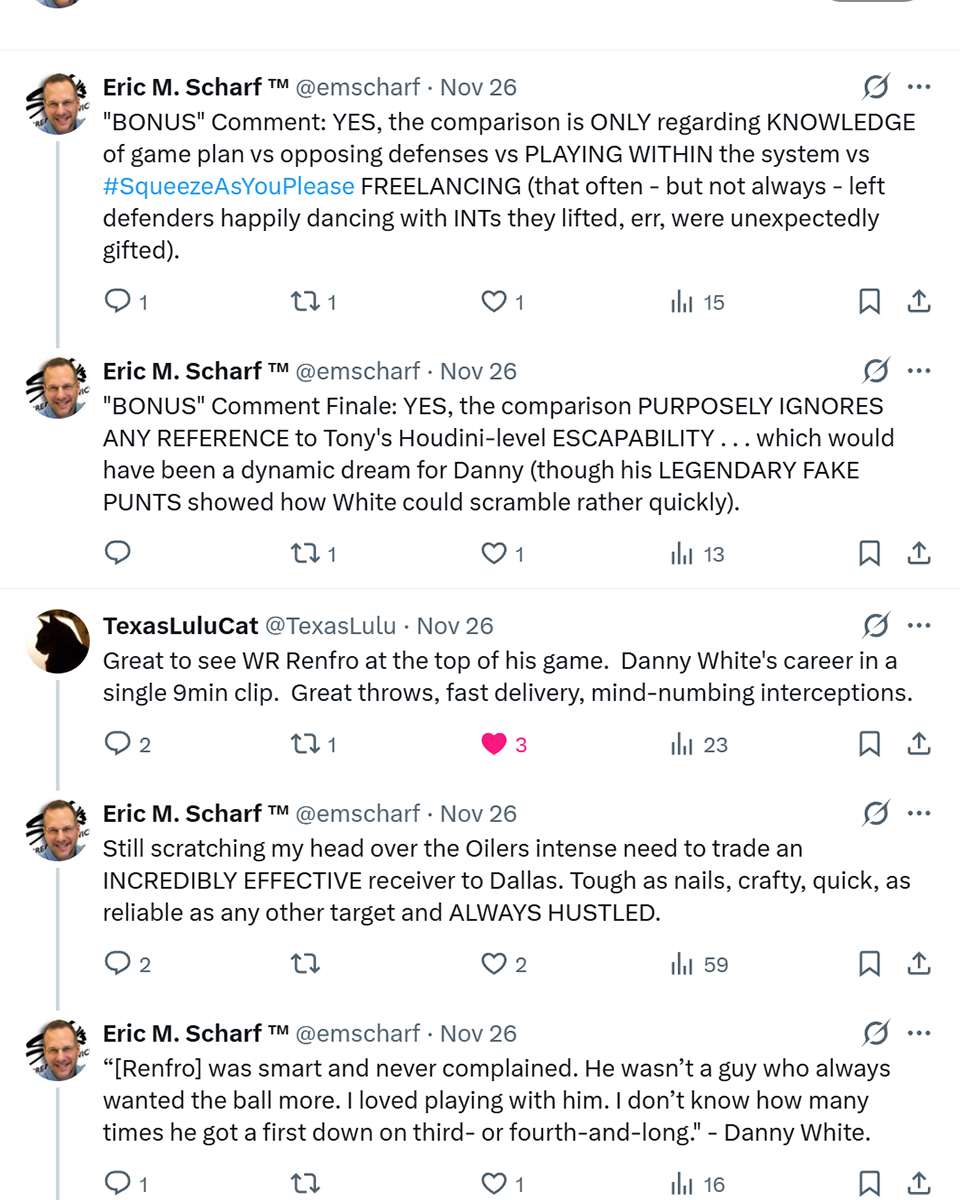The image size is (960, 1200).
Task: Like the 'BONUS Comment Finale' tweet
Action: (494, 553)
